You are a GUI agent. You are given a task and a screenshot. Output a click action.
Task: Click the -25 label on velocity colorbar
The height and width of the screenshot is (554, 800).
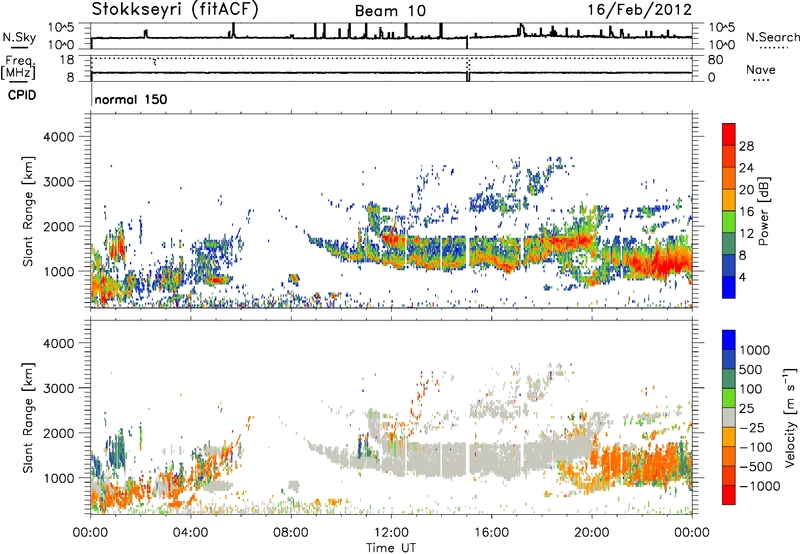(x=752, y=427)
